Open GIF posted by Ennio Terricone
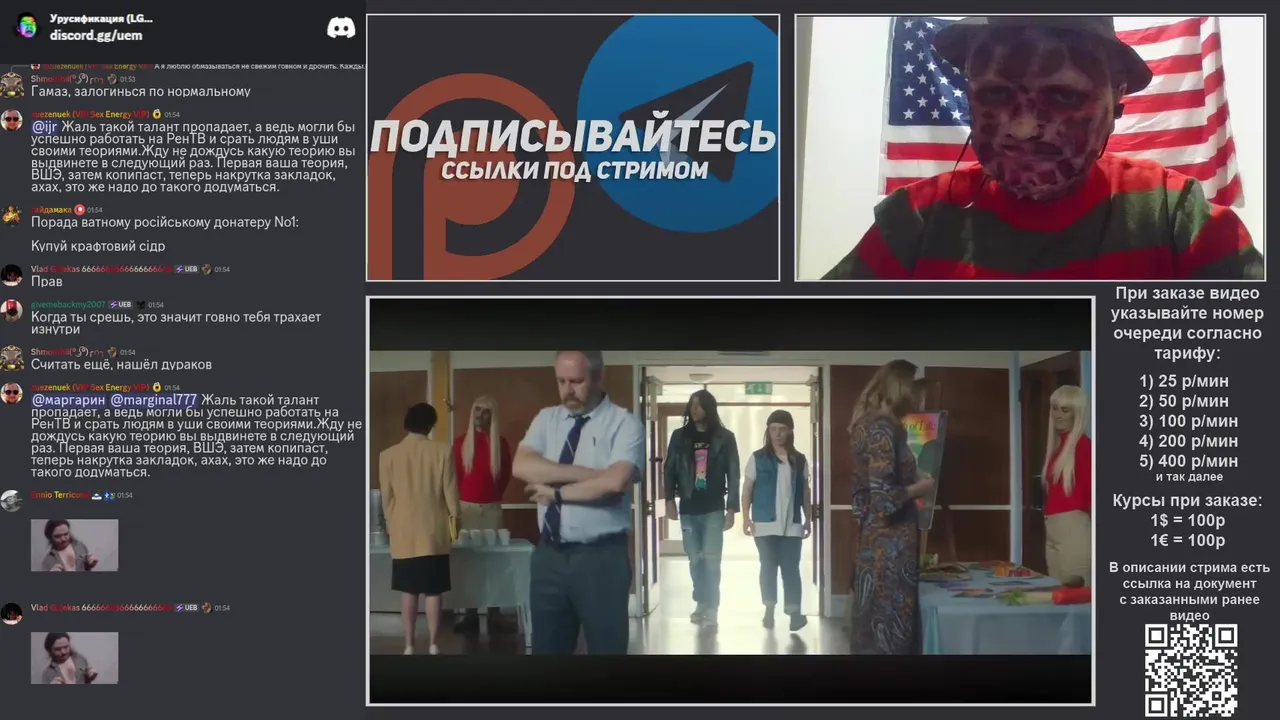 point(74,545)
